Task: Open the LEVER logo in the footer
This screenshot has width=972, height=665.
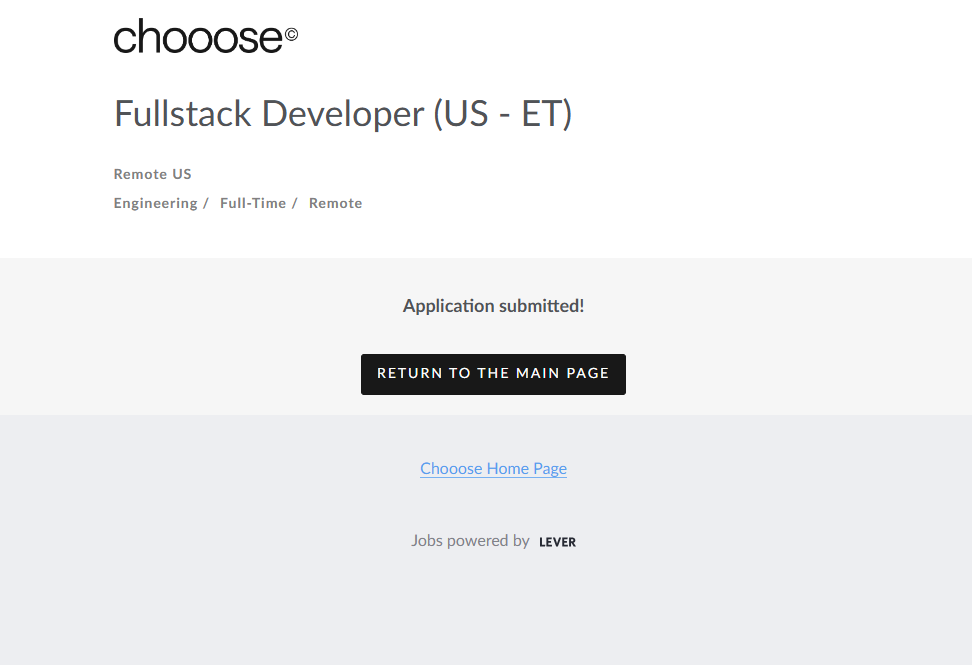Action: point(557,542)
